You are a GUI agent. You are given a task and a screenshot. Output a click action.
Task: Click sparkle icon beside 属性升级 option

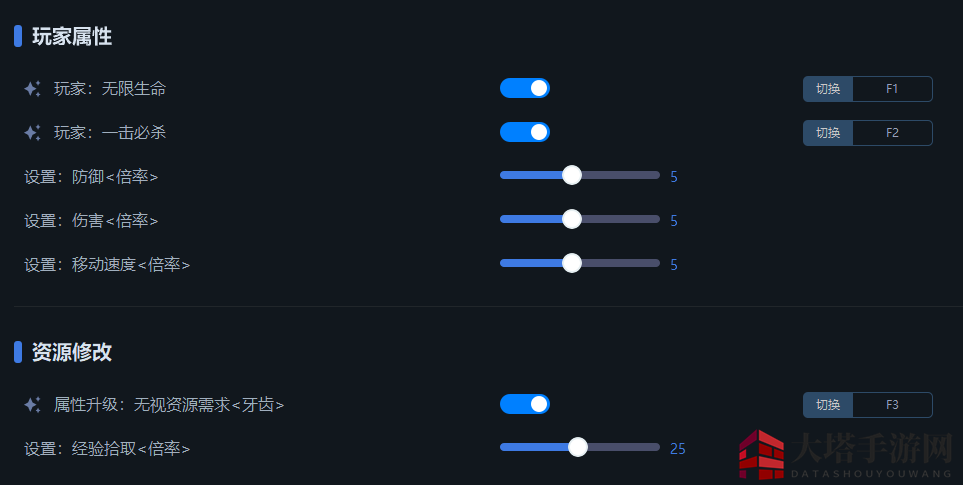[33, 405]
